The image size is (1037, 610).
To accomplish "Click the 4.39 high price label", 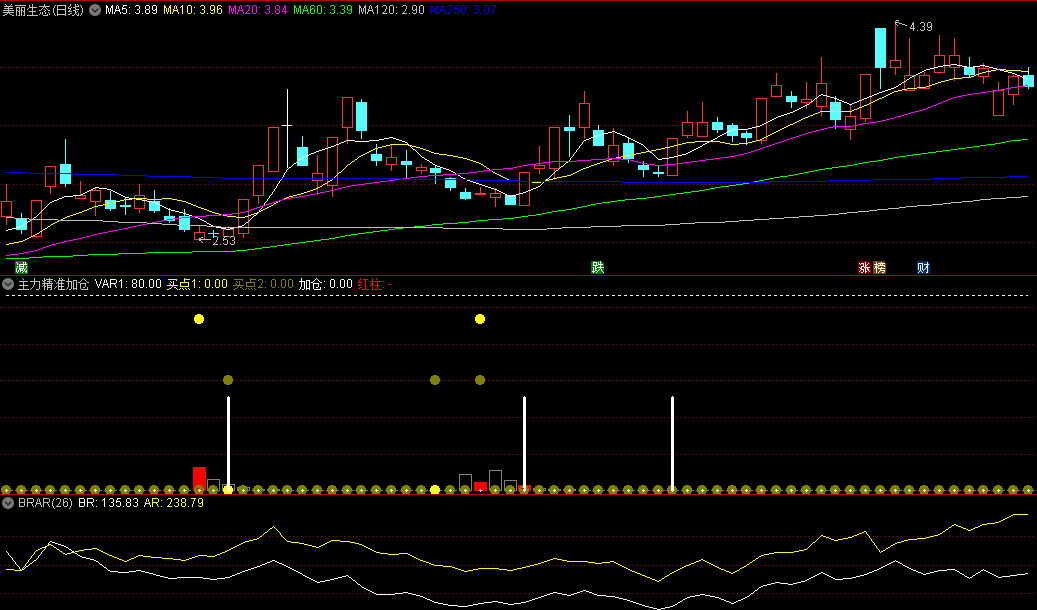I will pyautogui.click(x=921, y=26).
